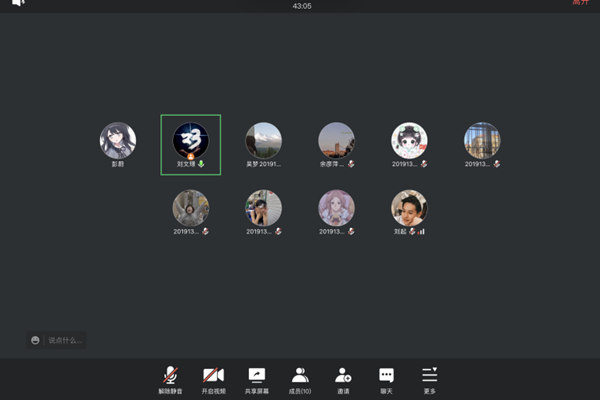Select 刘起's avatar in the bottom row

click(x=409, y=208)
